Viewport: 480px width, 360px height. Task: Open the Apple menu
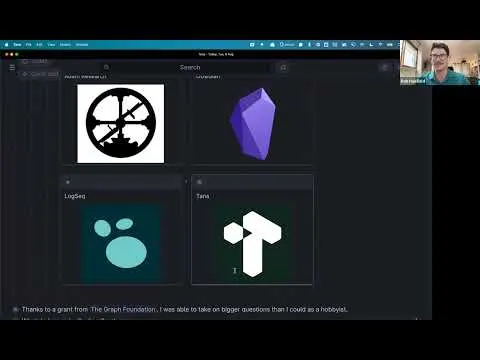point(6,45)
